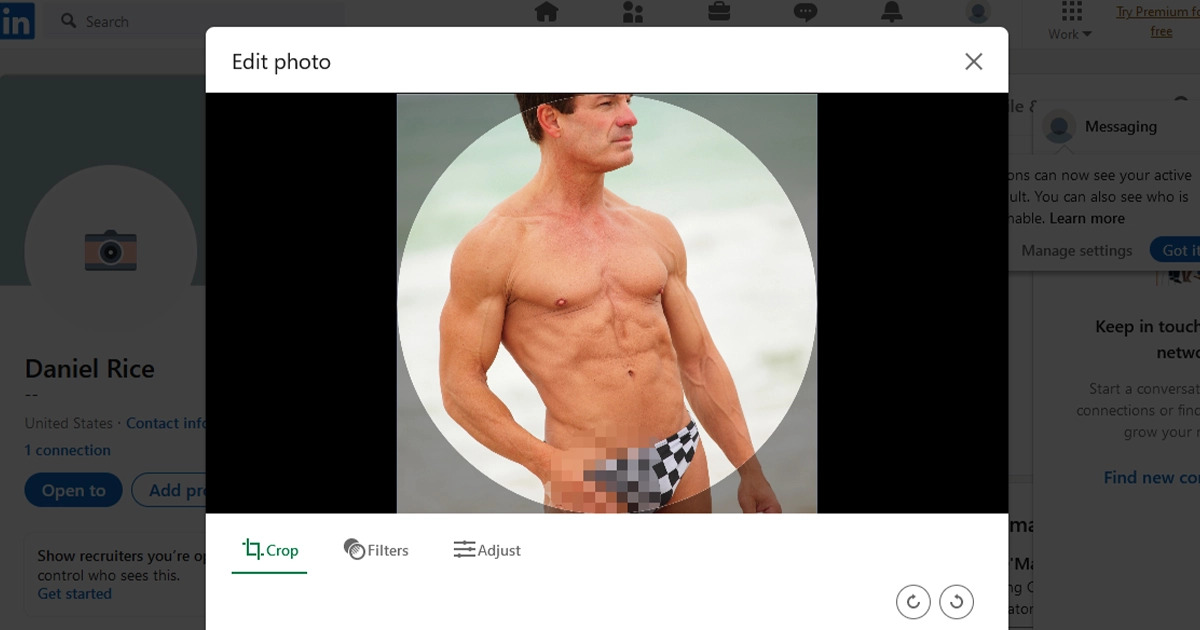Open LinkedIn Home feed
1200x630 pixels.
(x=546, y=14)
